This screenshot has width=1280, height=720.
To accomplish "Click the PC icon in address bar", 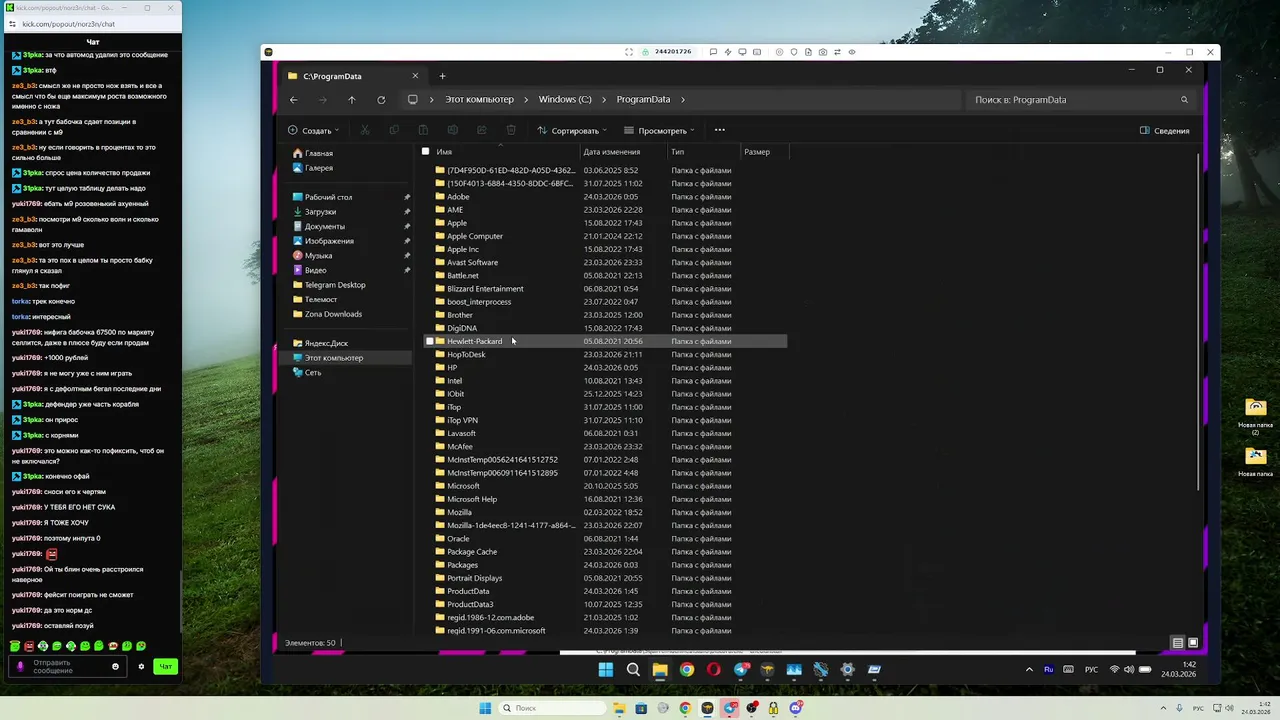I will click(x=412, y=100).
